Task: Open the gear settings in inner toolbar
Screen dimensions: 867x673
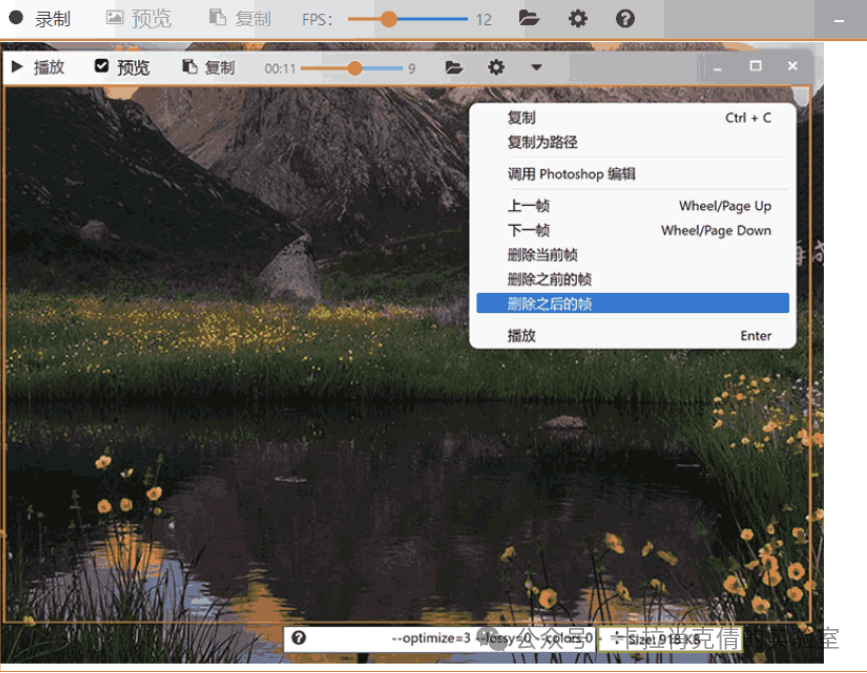Action: [496, 67]
